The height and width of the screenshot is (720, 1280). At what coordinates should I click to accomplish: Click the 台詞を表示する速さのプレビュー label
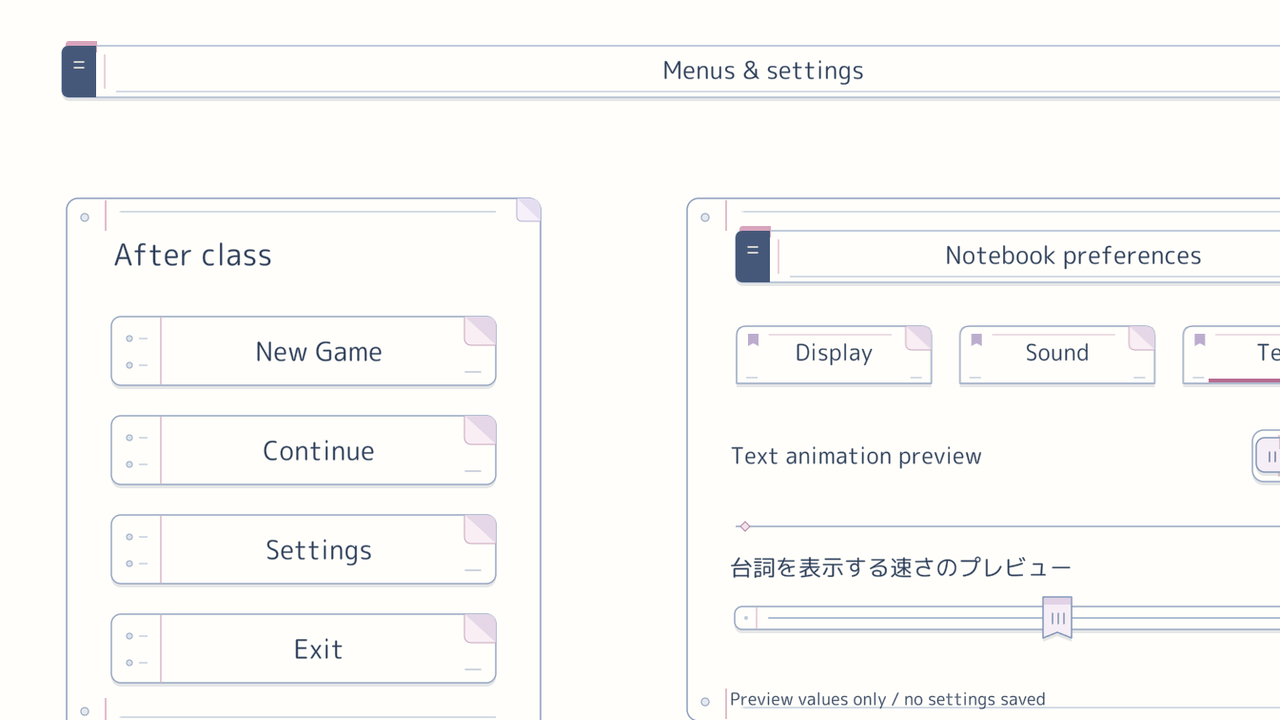pyautogui.click(x=901, y=568)
